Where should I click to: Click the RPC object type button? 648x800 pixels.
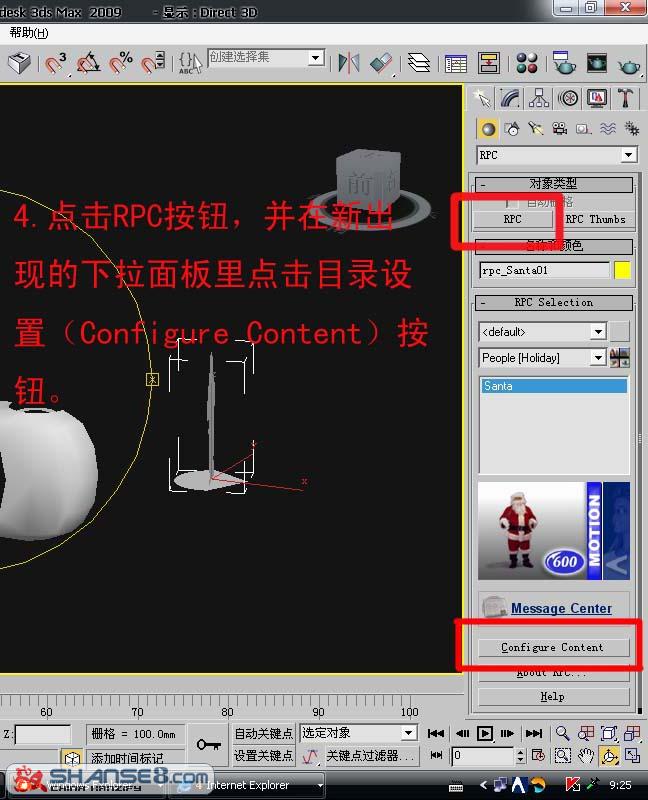coord(513,219)
